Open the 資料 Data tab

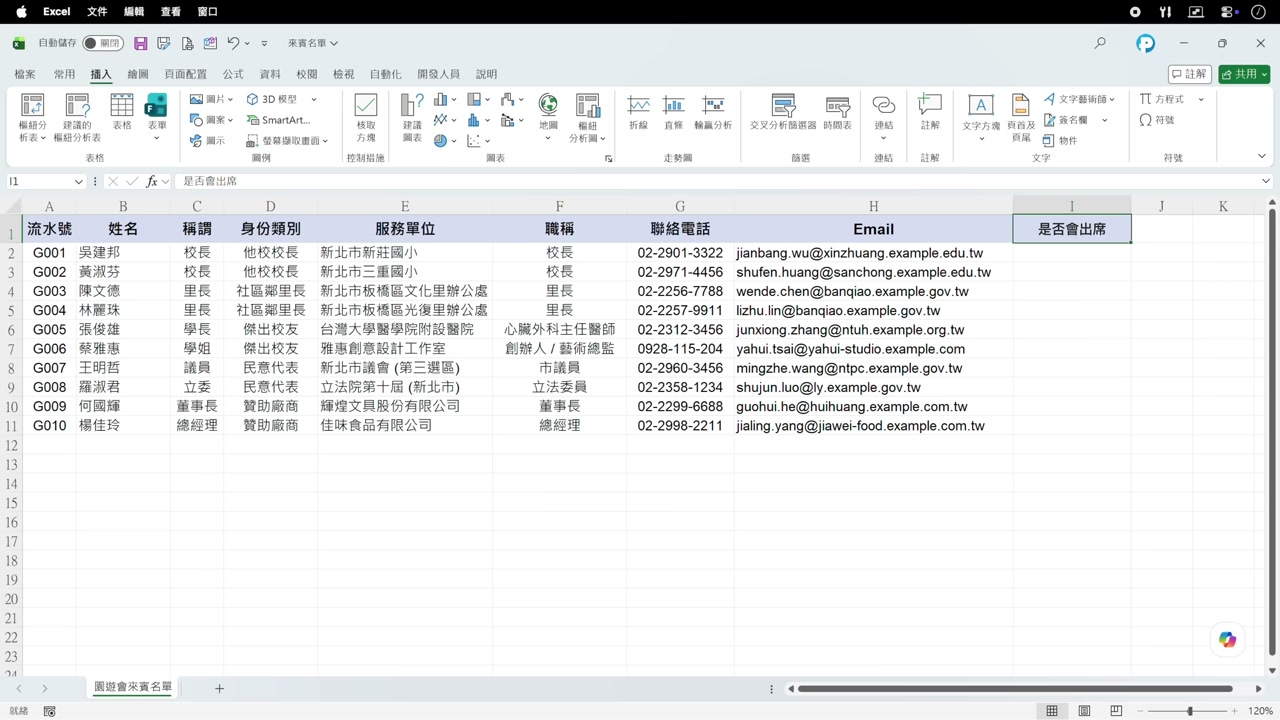coord(270,74)
